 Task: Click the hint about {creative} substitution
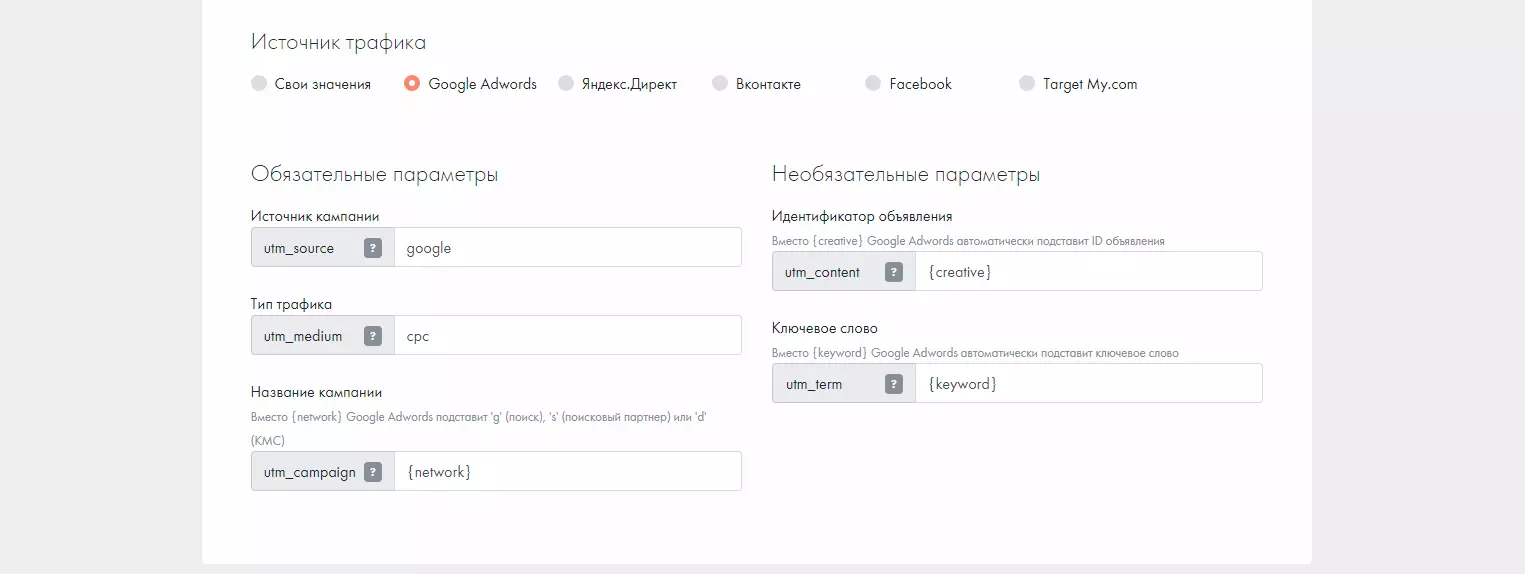point(968,241)
